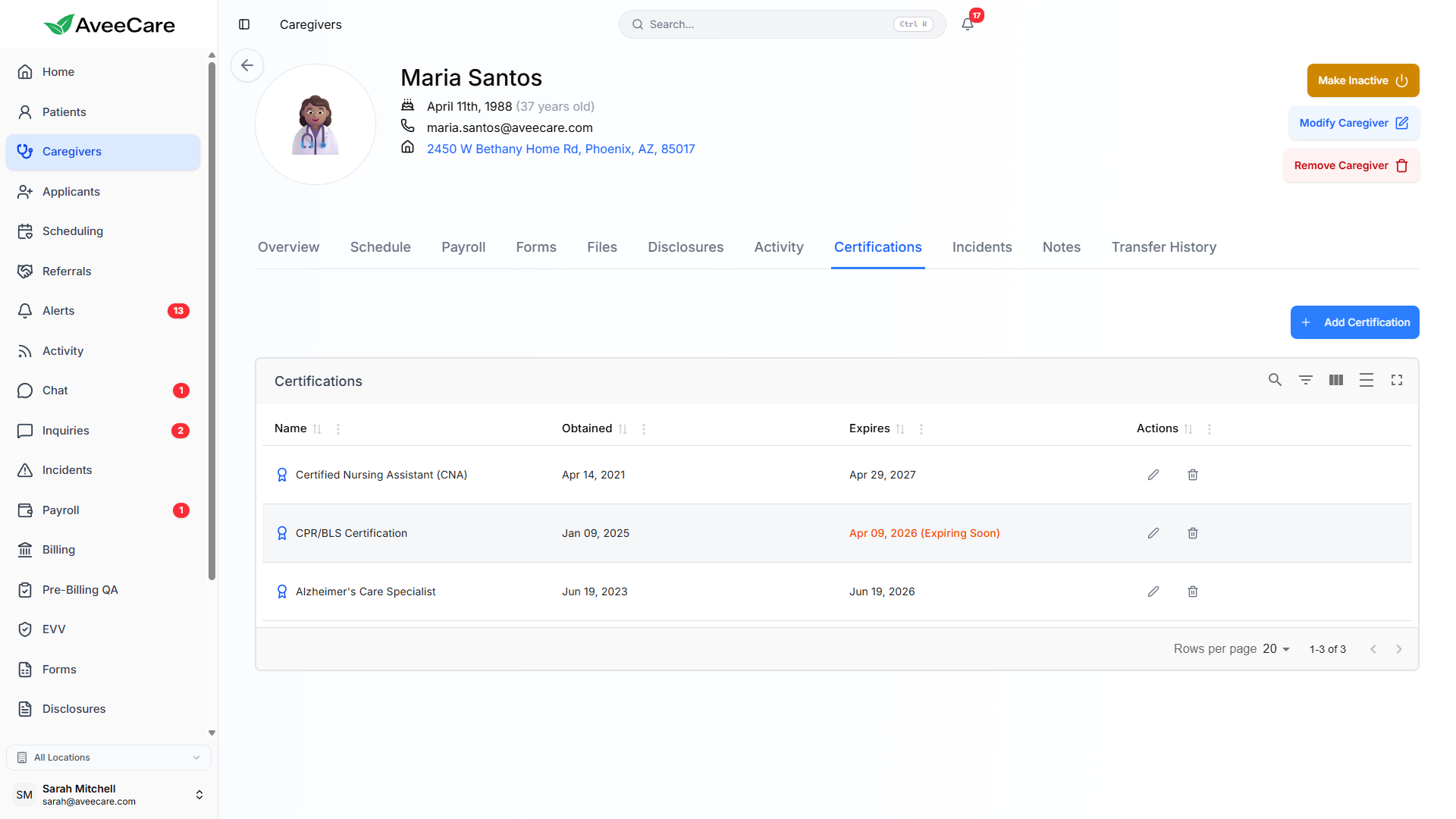Toggle row density icon in table
The image size is (1456, 819).
pyautogui.click(x=1367, y=380)
